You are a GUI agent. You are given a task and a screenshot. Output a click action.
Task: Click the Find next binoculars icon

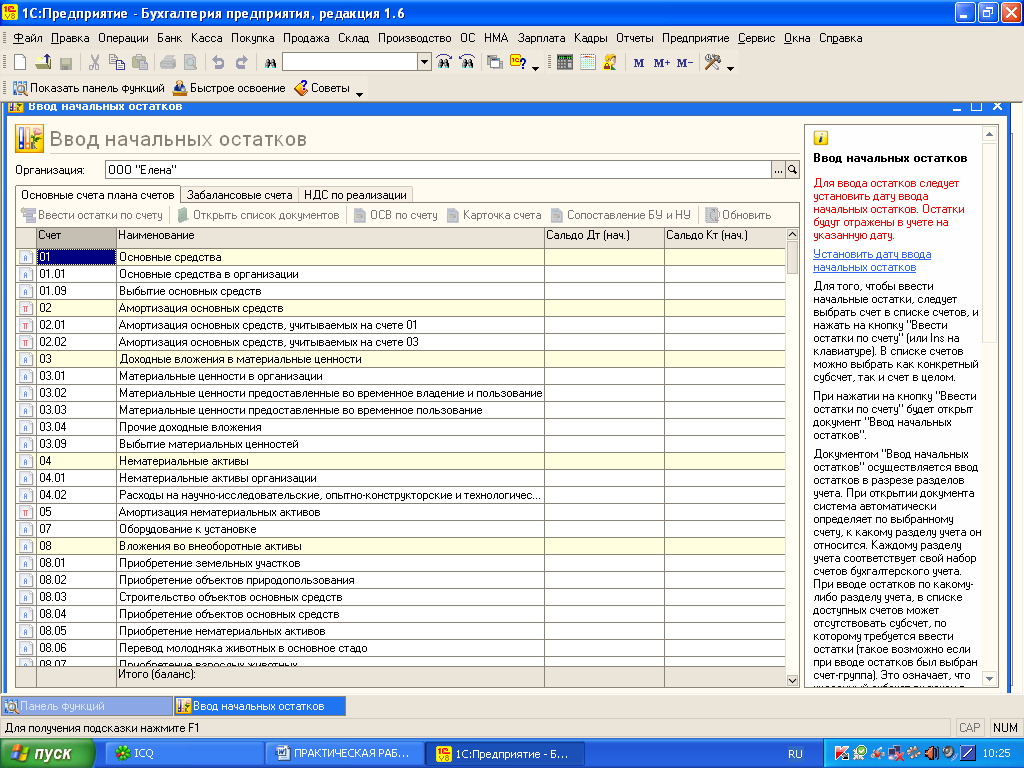pyautogui.click(x=444, y=63)
